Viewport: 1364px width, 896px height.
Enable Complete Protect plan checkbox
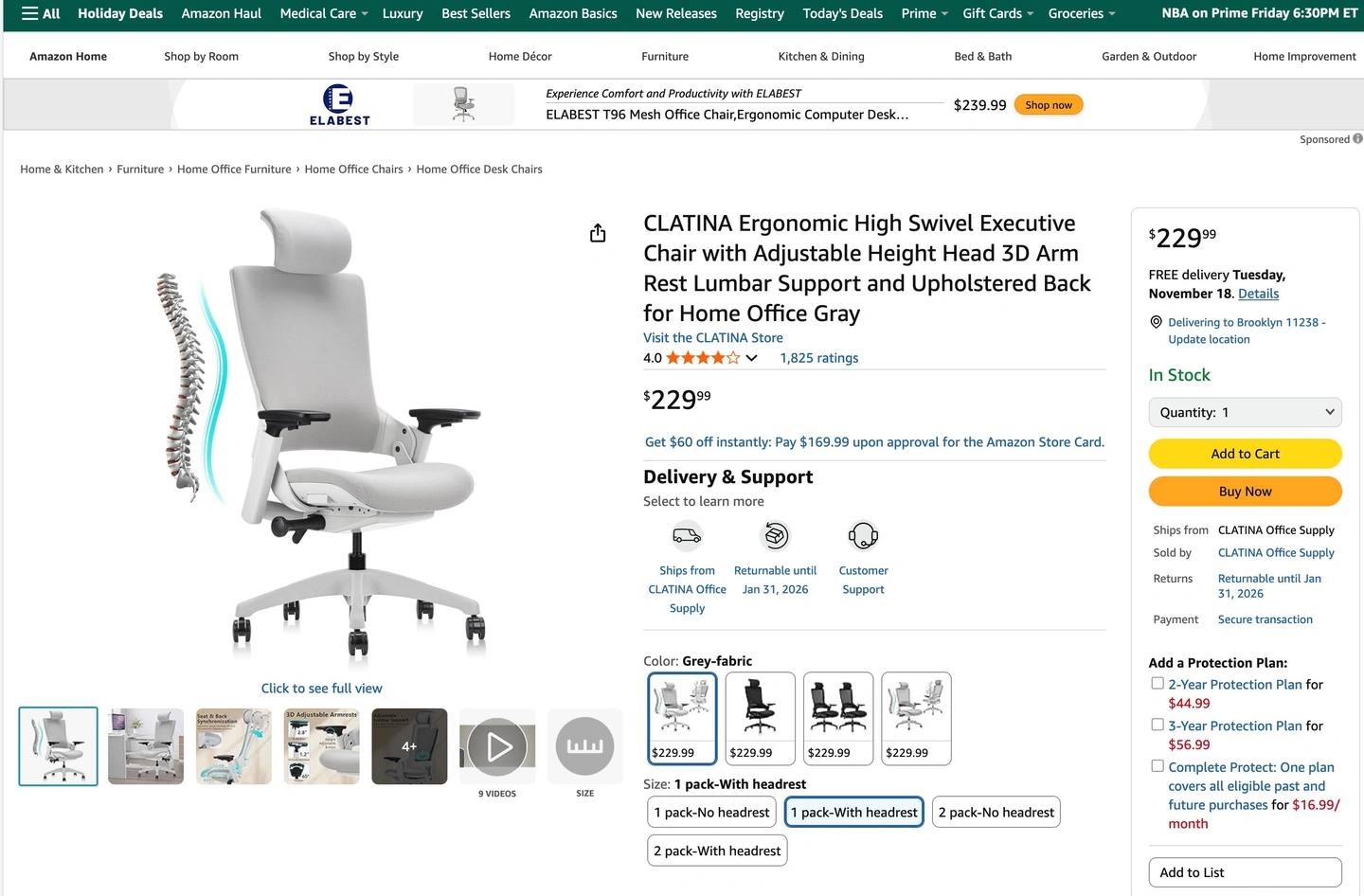1158,766
